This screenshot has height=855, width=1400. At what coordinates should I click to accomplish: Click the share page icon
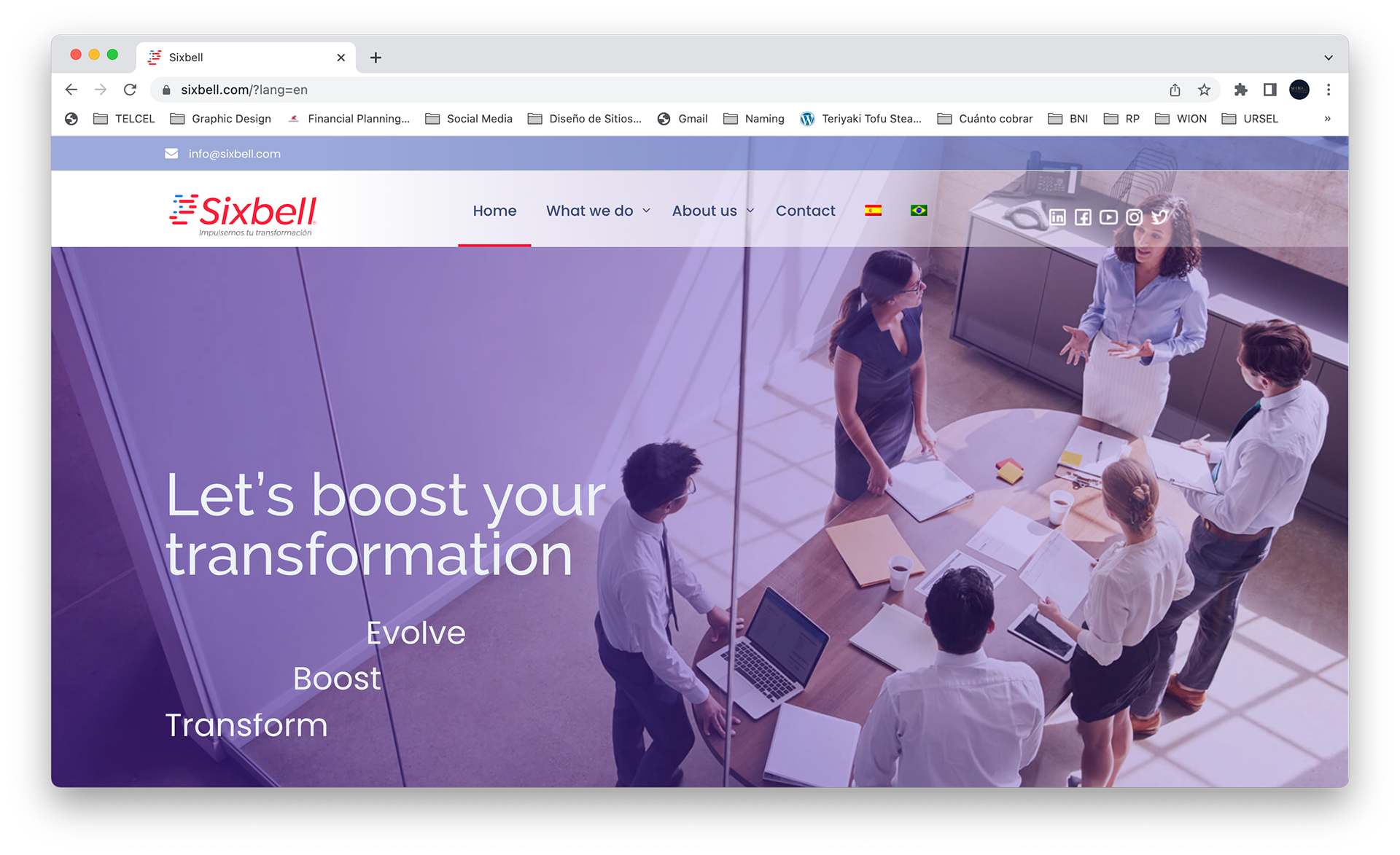coord(1175,90)
